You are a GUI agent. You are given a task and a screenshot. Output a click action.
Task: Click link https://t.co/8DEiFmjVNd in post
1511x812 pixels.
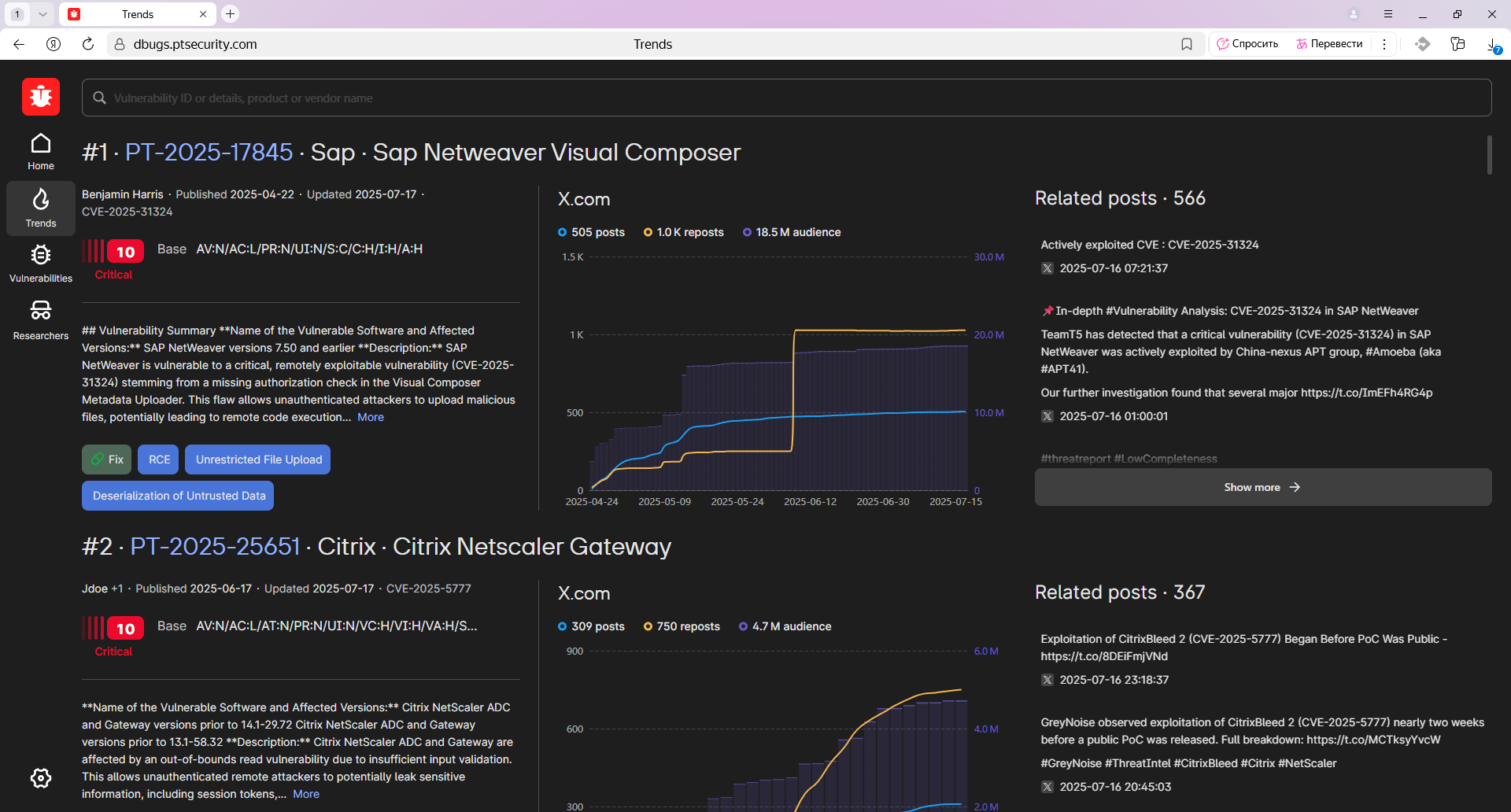1104,656
